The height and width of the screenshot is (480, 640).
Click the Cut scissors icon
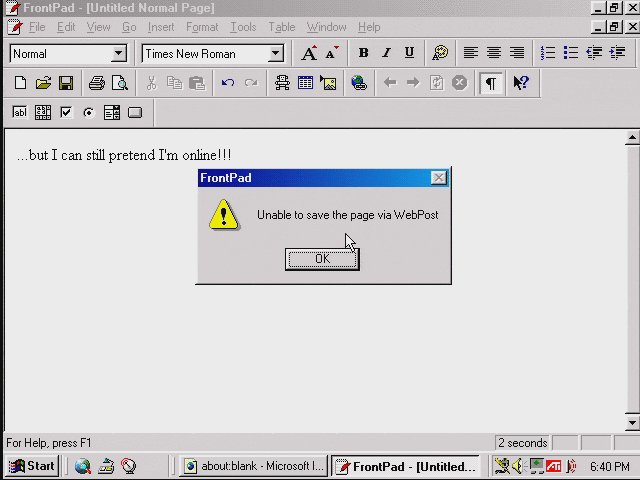click(151, 83)
